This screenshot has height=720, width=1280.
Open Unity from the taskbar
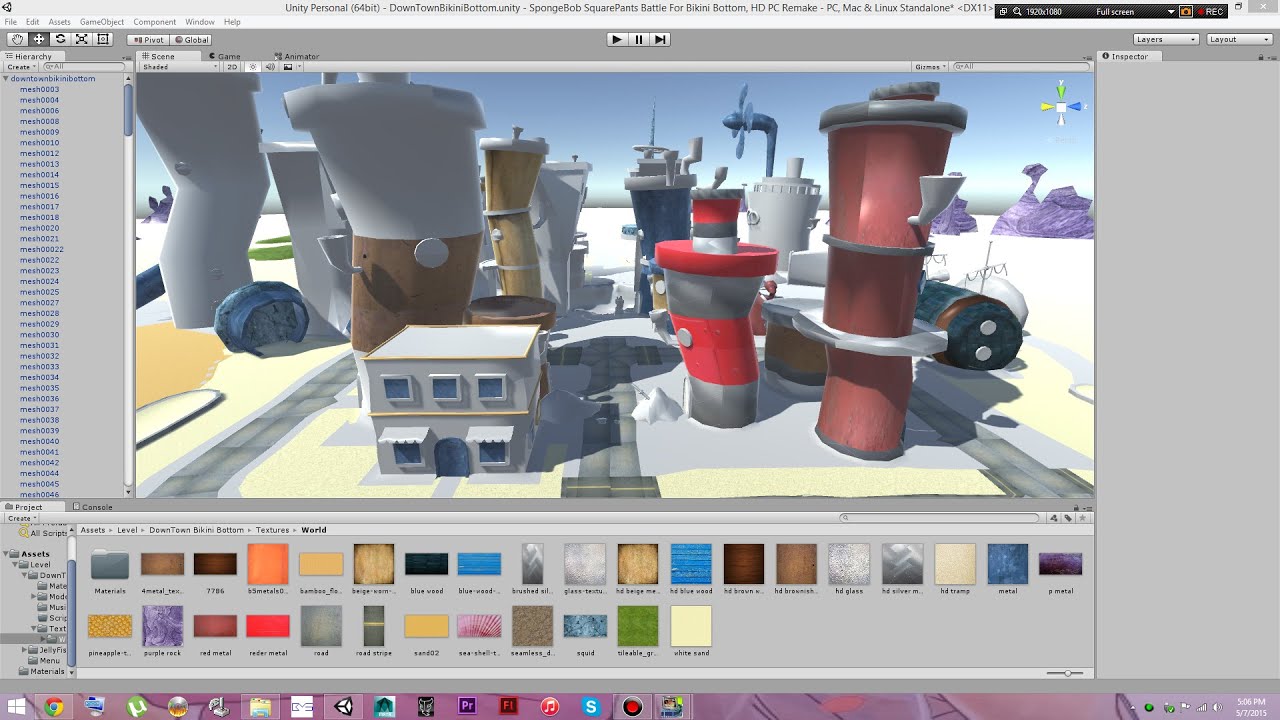point(344,707)
